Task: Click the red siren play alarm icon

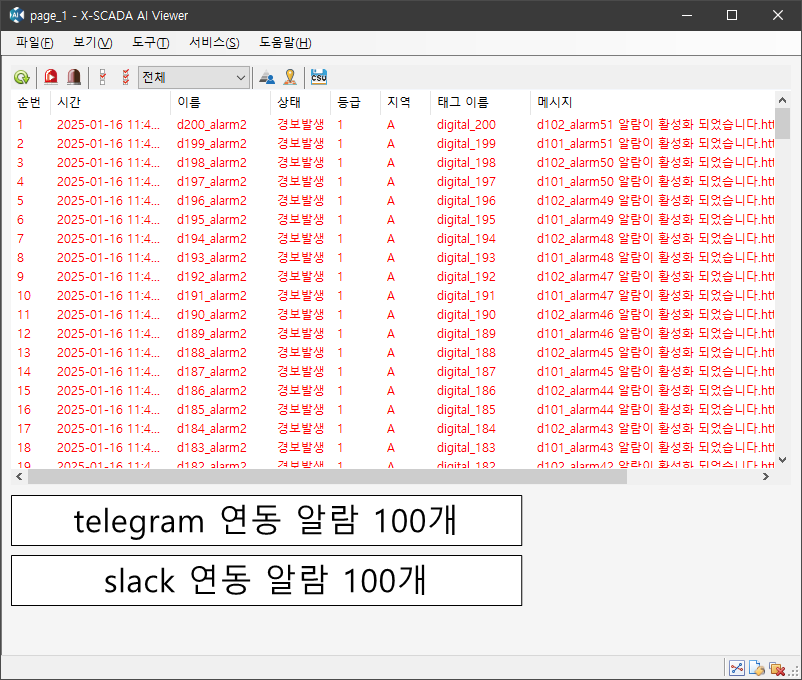Action: 51,77
